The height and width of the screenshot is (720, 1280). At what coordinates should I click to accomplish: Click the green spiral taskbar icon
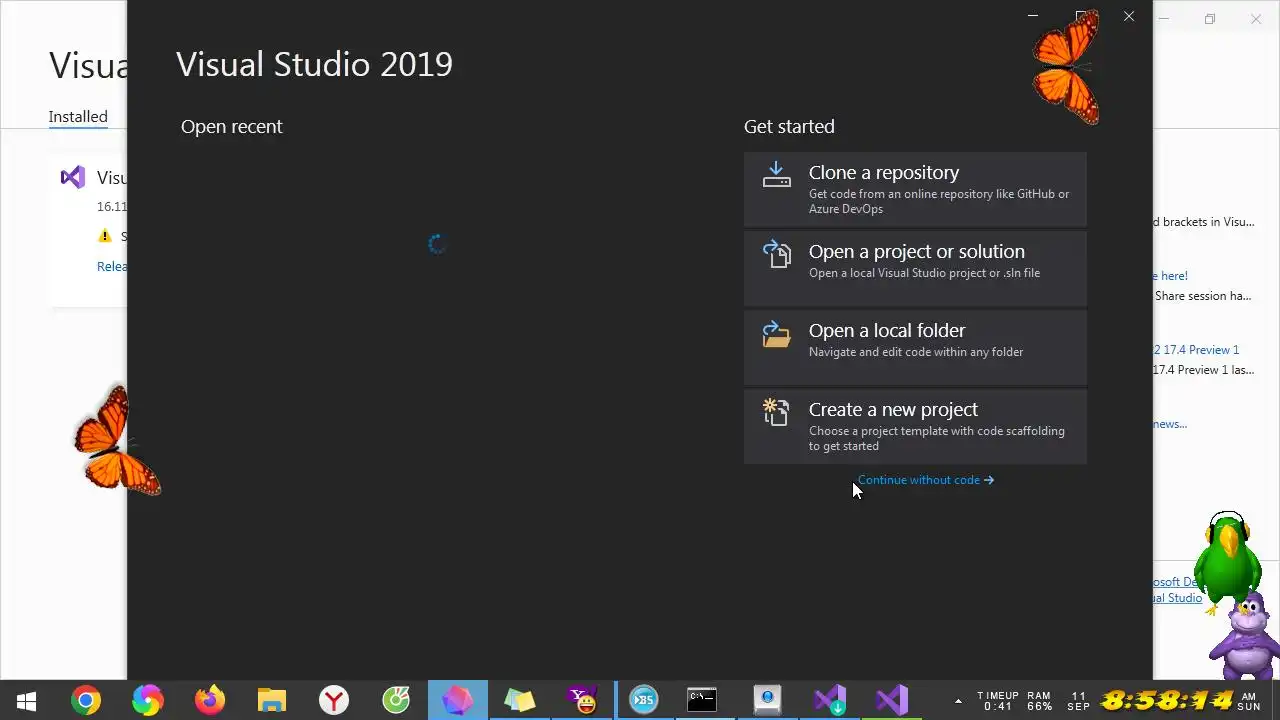(396, 700)
